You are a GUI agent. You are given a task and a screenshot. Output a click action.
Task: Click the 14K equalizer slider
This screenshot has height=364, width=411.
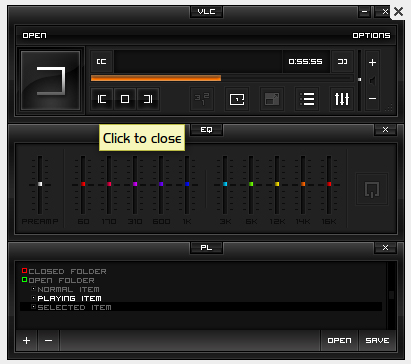303,185
